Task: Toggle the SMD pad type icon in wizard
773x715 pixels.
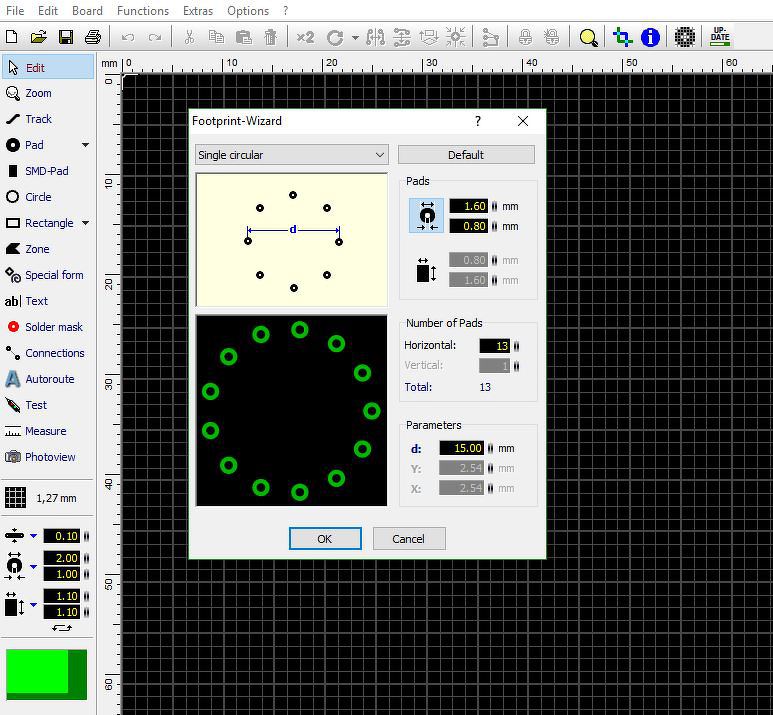Action: click(x=426, y=270)
